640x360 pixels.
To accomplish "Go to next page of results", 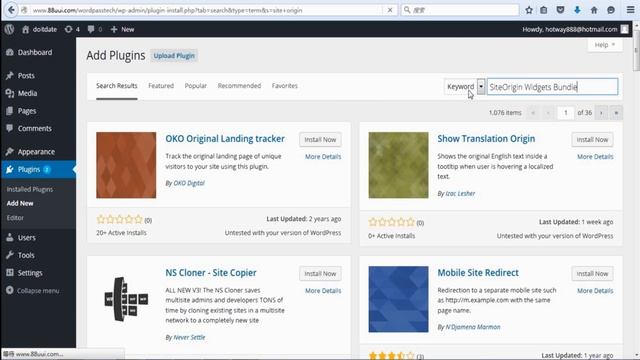I will coord(601,113).
